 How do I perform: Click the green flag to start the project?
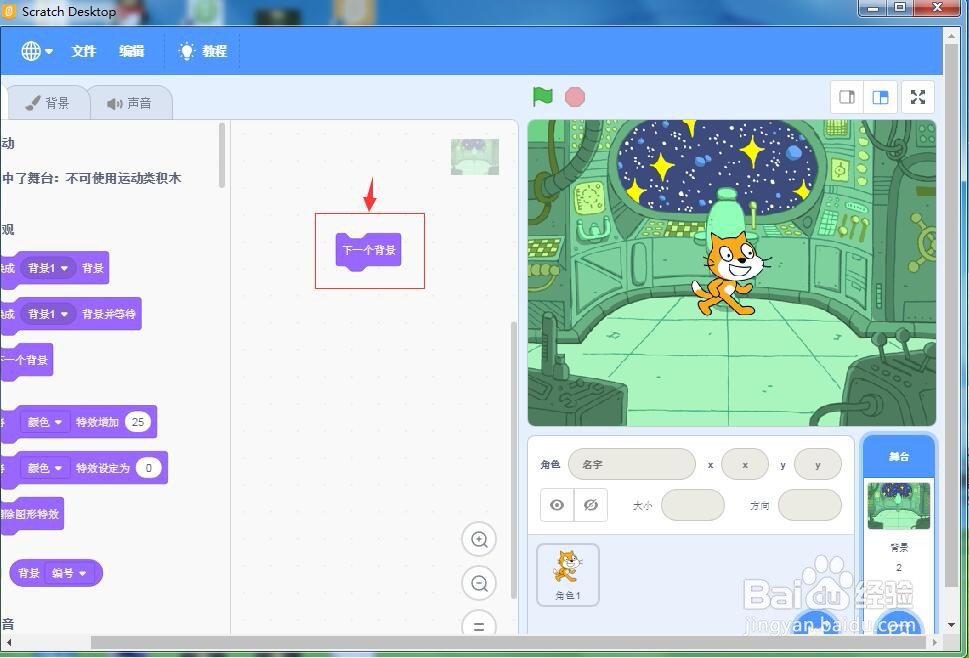542,97
